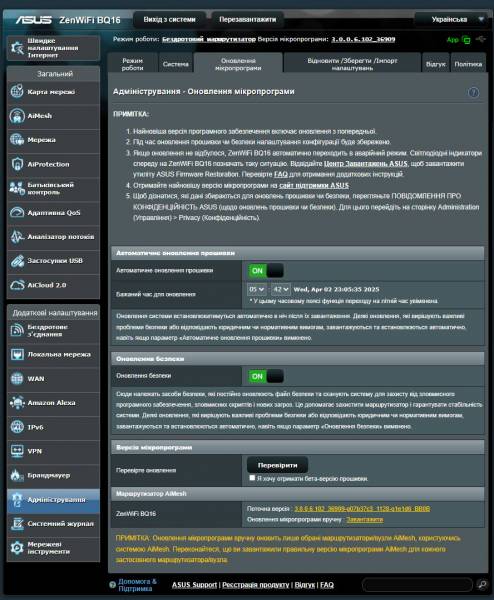Viewport: 494px width, 600px height.
Task: Open AiMesh section icon
Action: click(x=17, y=116)
